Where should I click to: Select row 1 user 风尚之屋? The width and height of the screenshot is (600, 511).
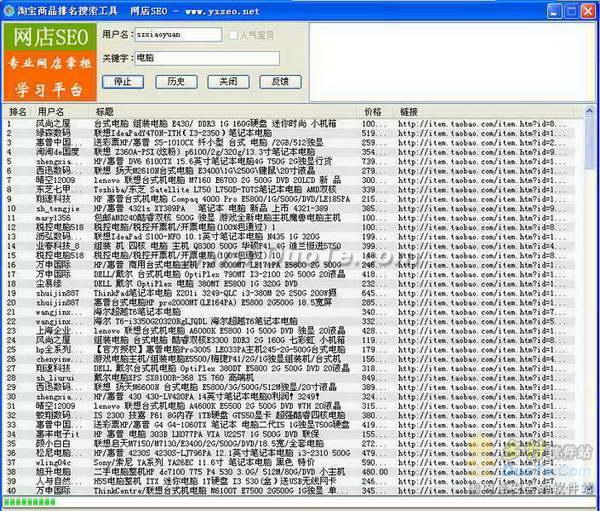pyautogui.click(x=53, y=124)
